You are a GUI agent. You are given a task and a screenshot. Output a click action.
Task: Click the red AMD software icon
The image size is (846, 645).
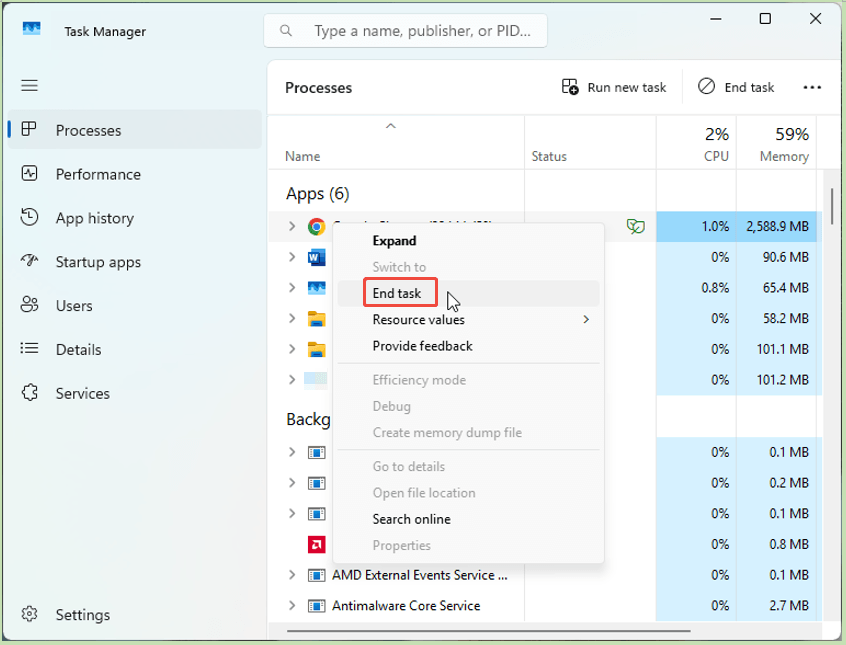click(x=317, y=544)
